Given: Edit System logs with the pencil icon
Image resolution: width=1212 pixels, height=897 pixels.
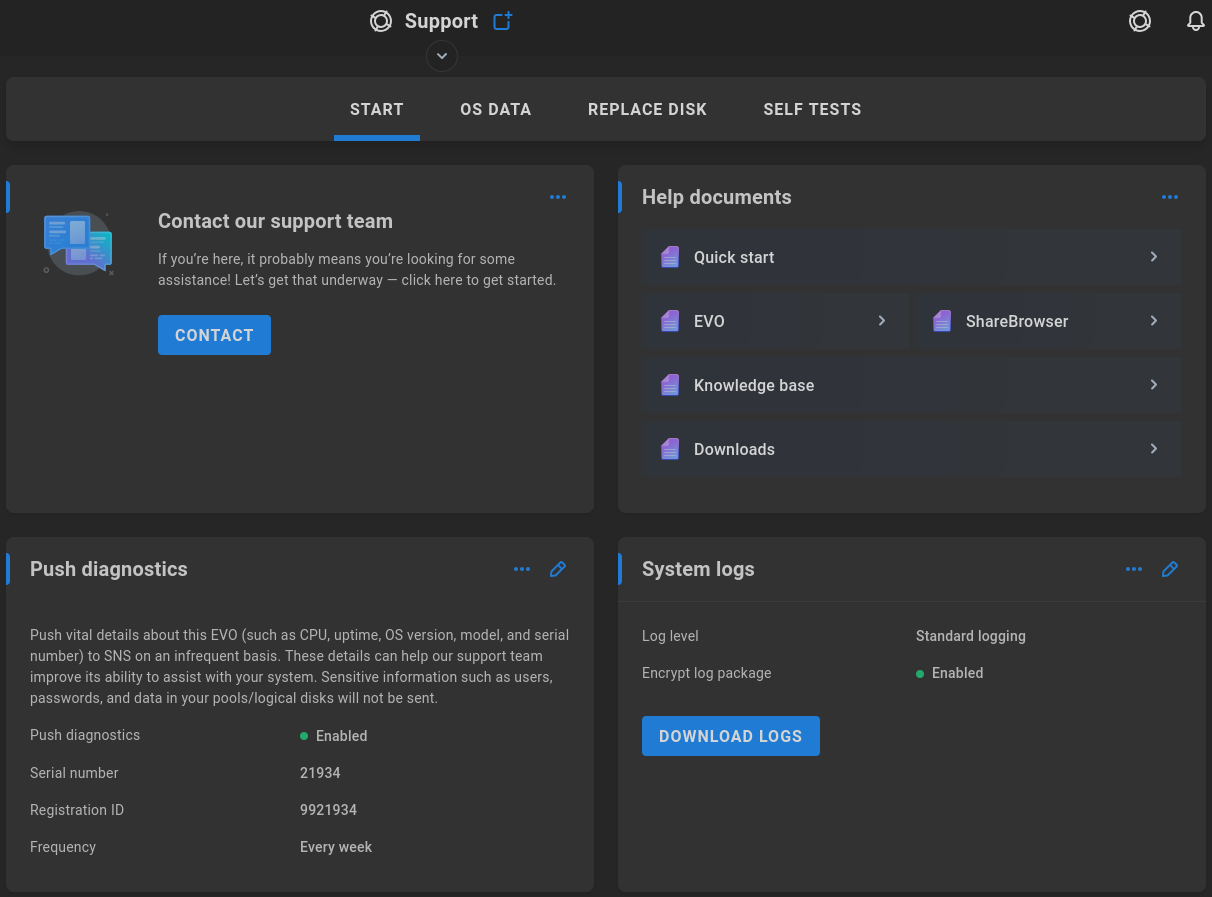Looking at the screenshot, I should click(1170, 569).
